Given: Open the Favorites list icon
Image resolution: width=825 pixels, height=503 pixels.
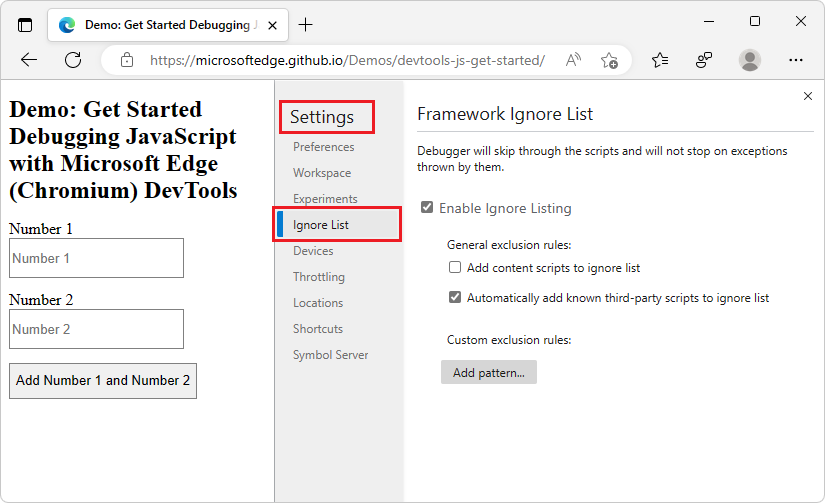Looking at the screenshot, I should [x=660, y=60].
